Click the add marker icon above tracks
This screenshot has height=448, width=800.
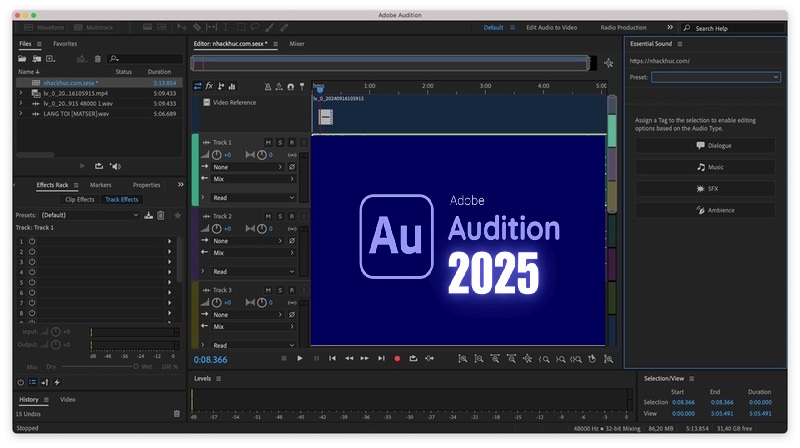(x=302, y=87)
